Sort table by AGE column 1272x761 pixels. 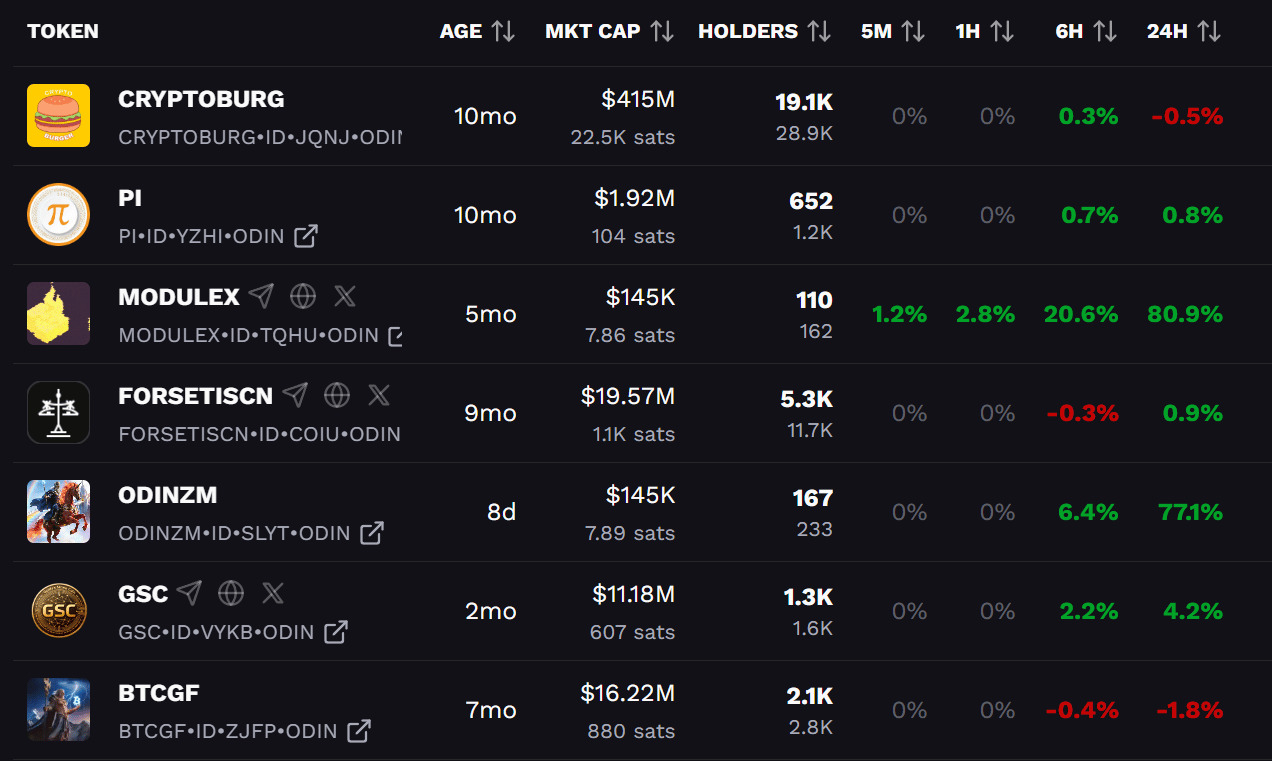[x=504, y=31]
